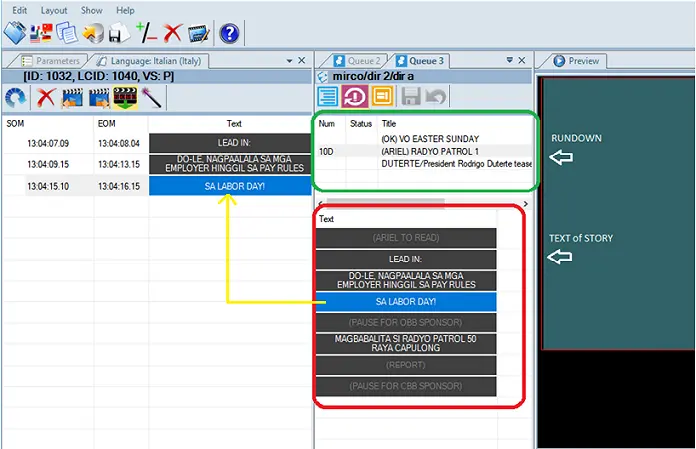Image resolution: width=696 pixels, height=449 pixels.
Task: Click the flags language icon in main toolbar
Action: tap(42, 33)
